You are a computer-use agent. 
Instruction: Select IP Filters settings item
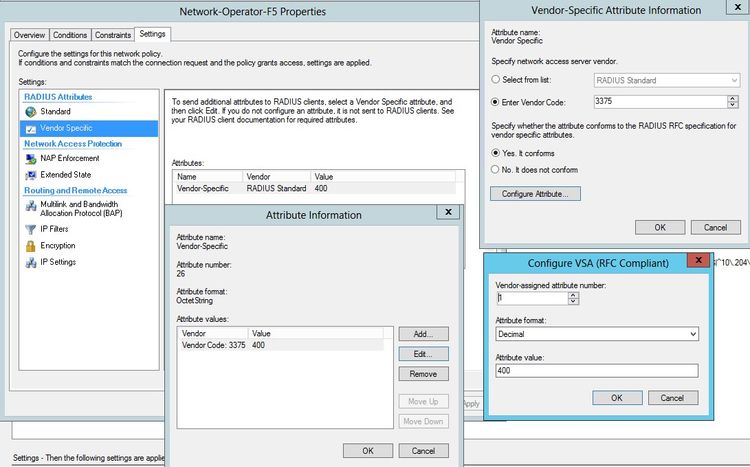click(54, 229)
